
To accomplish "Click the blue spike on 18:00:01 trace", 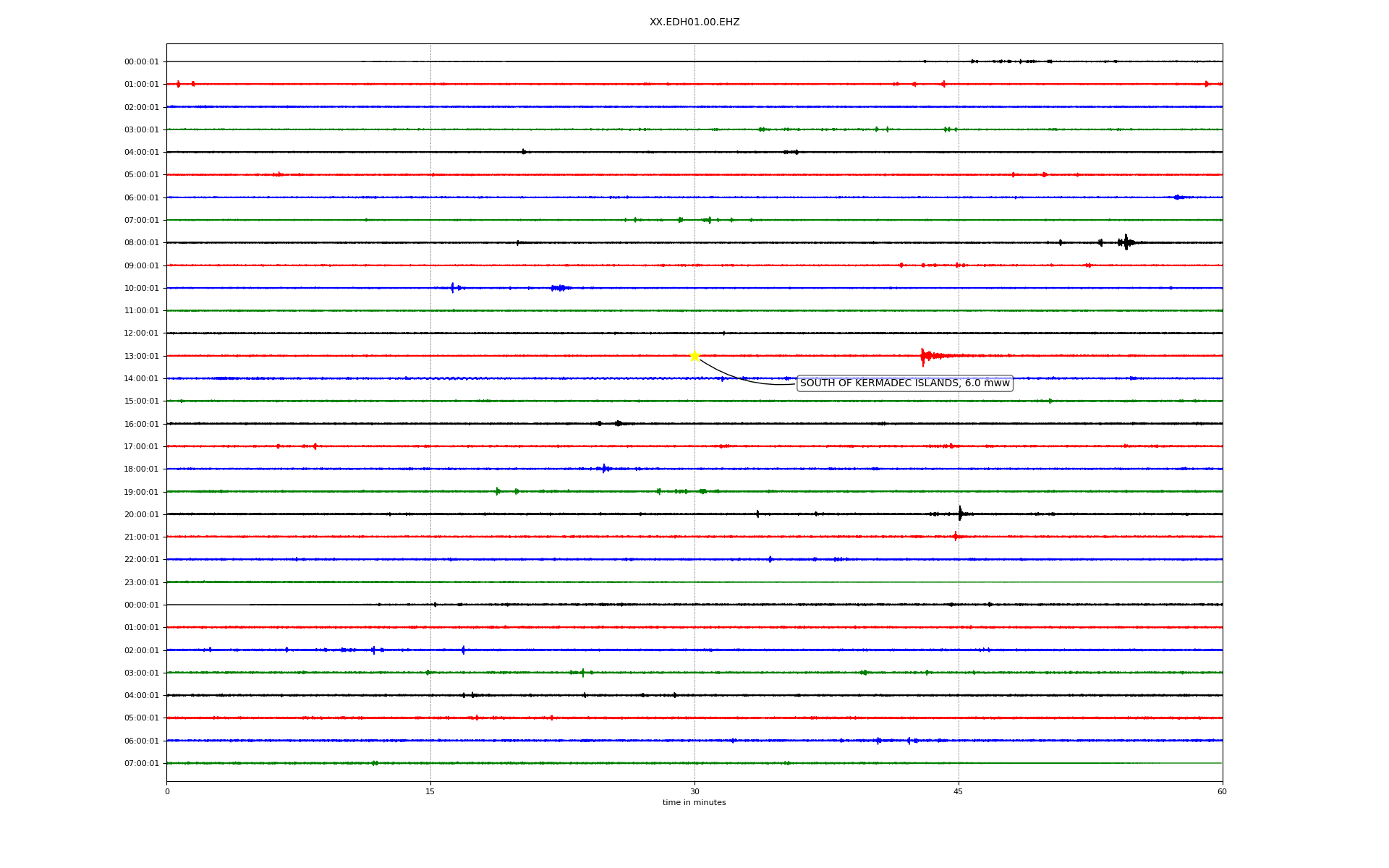I will 604,469.
